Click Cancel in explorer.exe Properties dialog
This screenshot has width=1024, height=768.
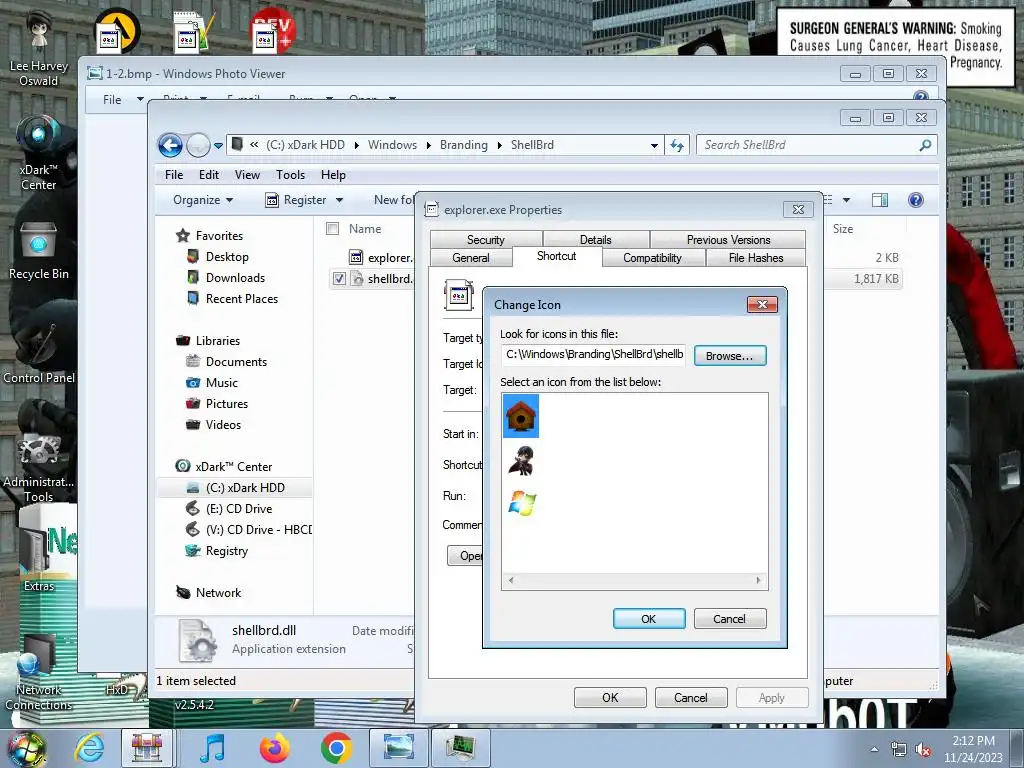coord(690,697)
